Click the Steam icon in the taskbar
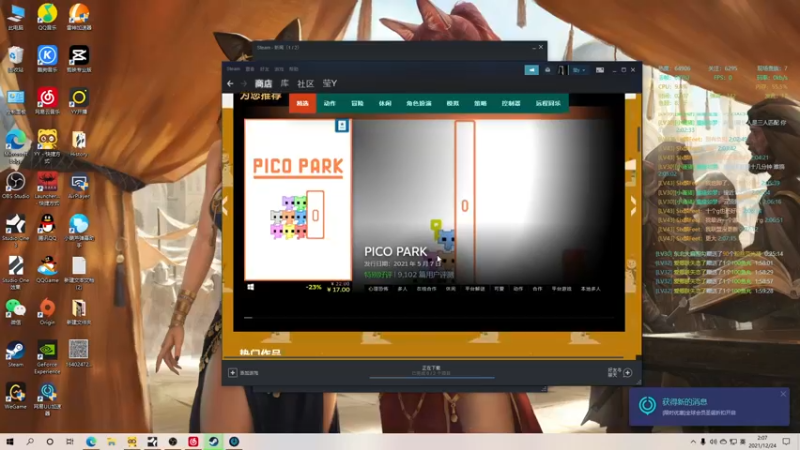The width and height of the screenshot is (800, 450). point(213,442)
